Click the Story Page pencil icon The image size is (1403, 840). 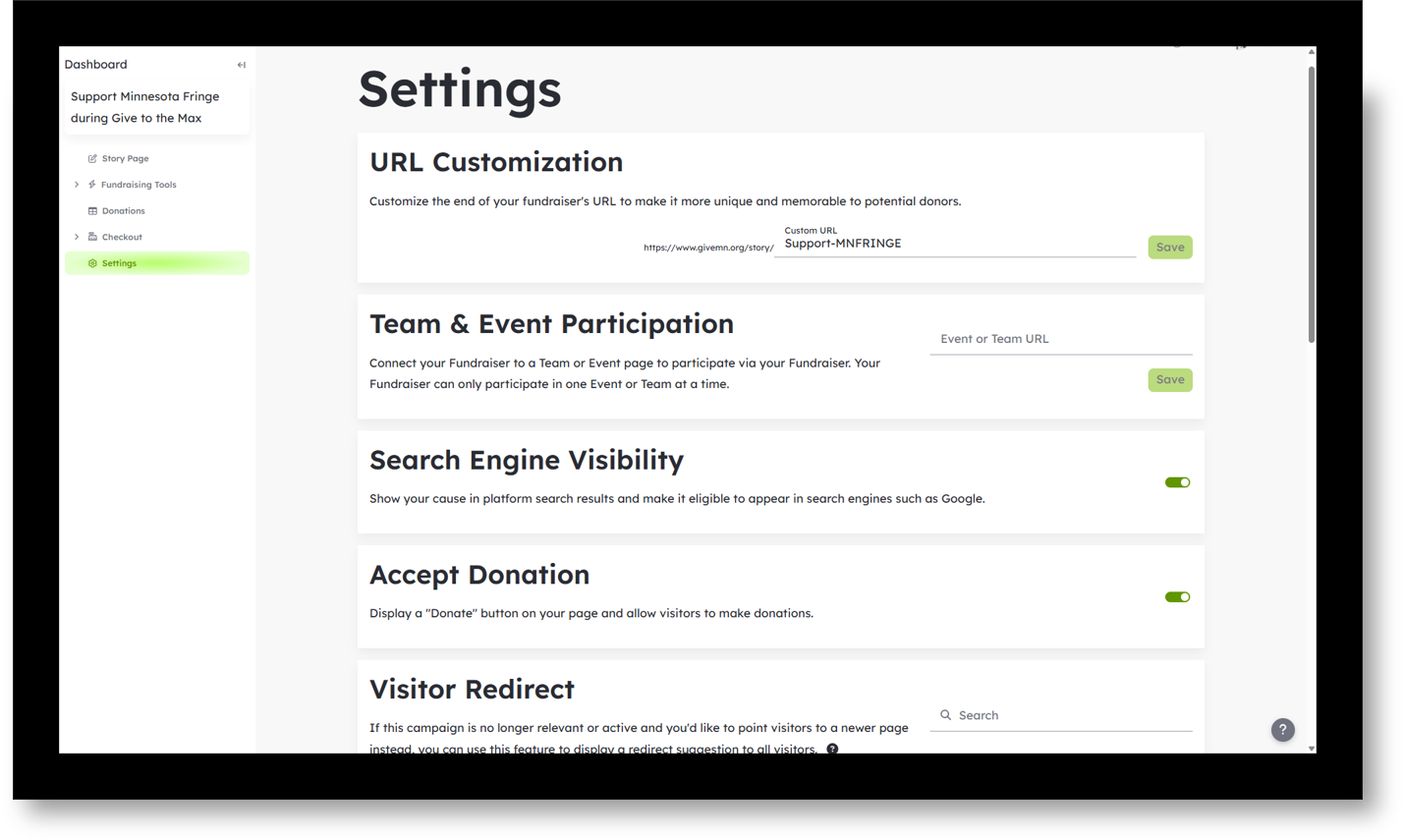(92, 158)
